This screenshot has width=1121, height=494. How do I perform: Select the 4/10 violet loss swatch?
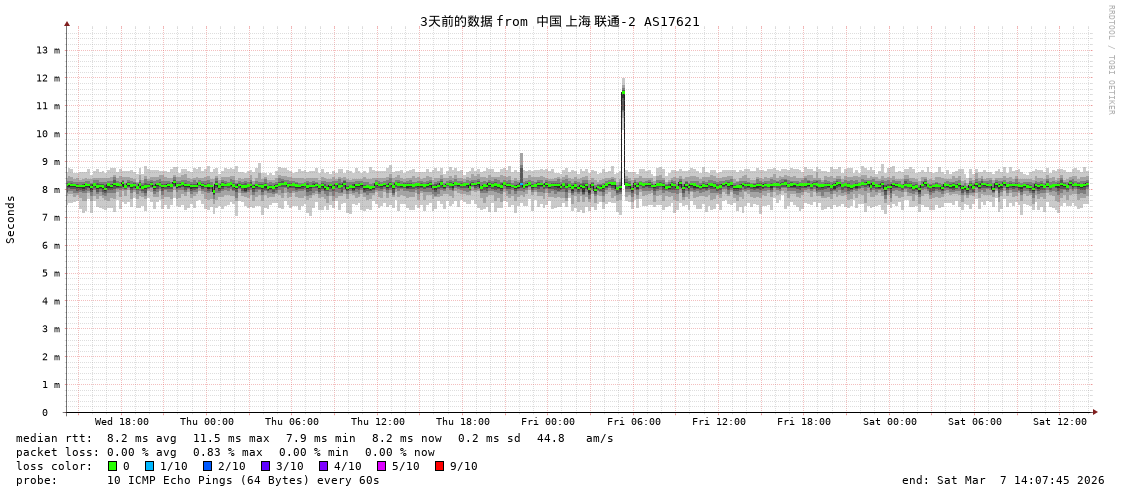click(x=324, y=466)
